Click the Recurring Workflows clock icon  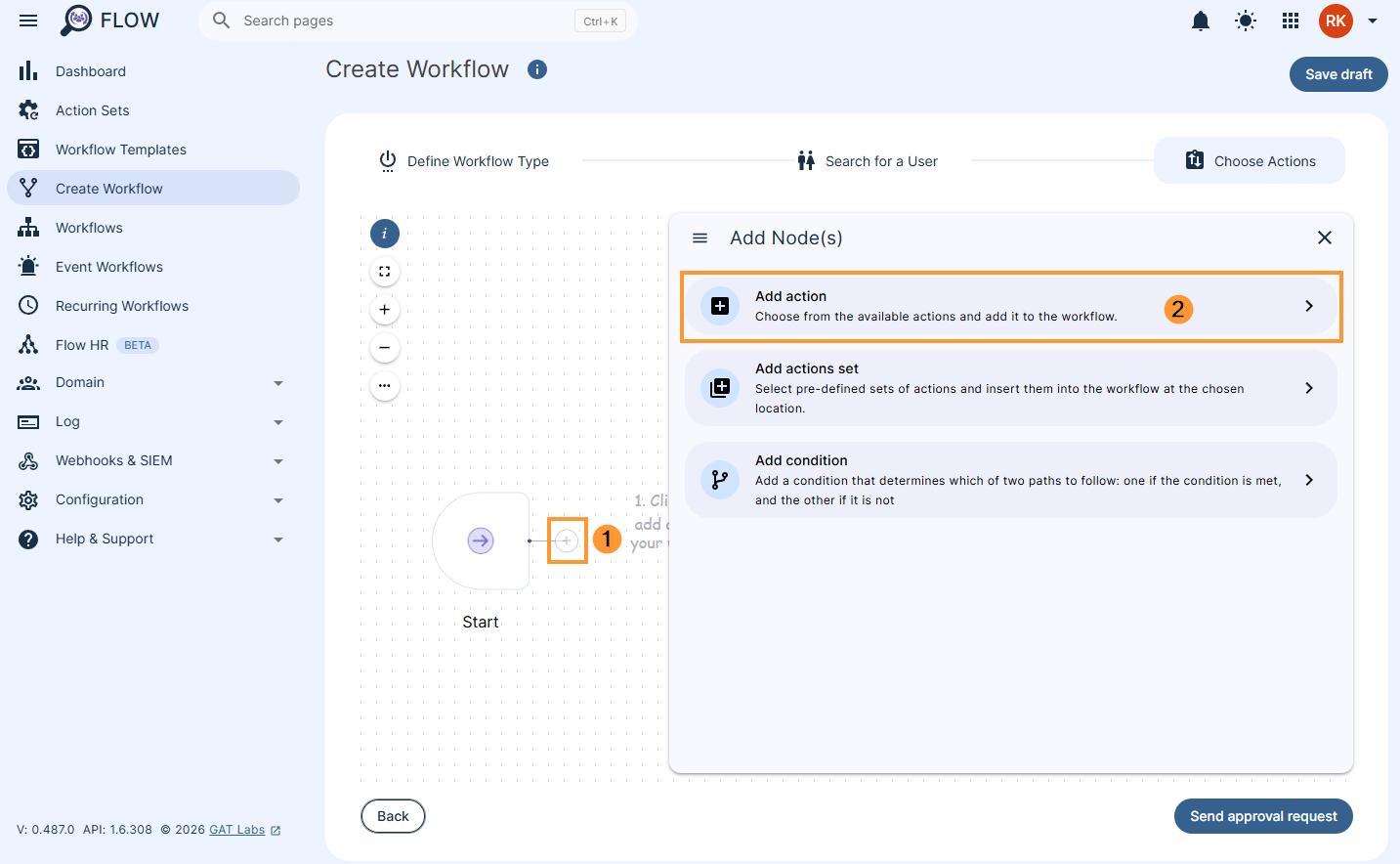(28, 305)
